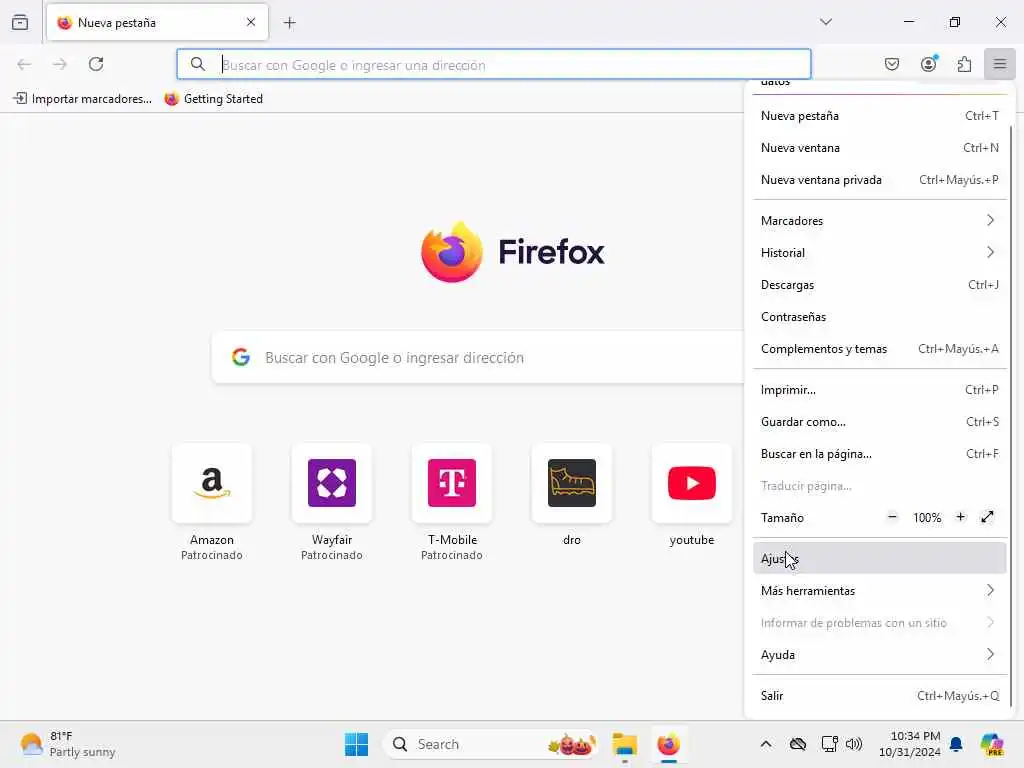The image size is (1024, 768).
Task: Open the Windows Start button
Action: [357, 744]
